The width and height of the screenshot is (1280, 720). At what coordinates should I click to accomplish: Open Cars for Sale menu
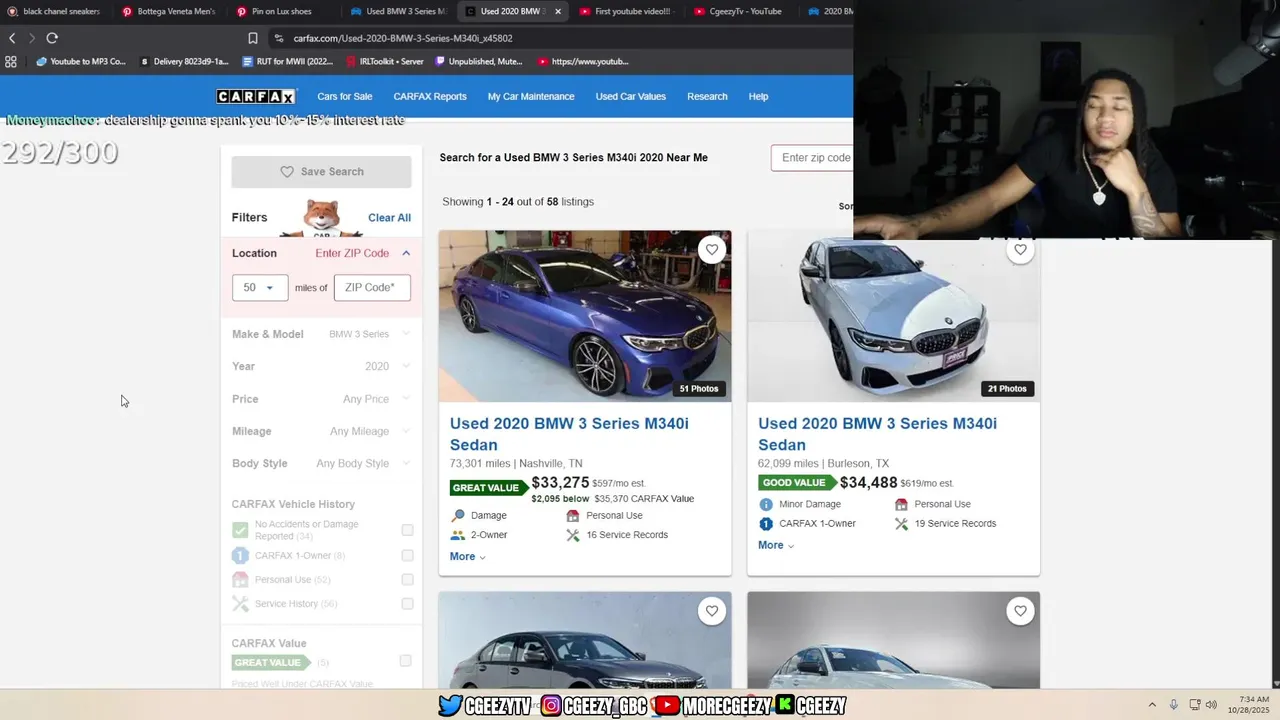[345, 96]
